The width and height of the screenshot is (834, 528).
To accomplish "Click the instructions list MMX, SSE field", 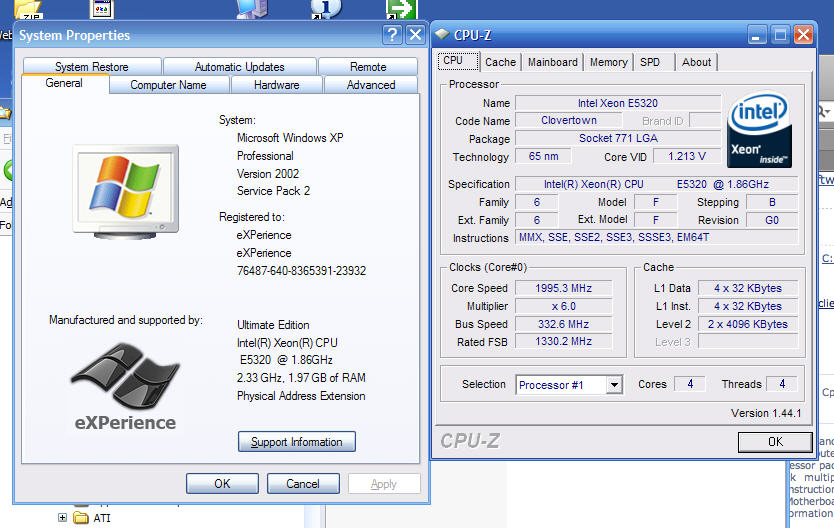I will pyautogui.click(x=656, y=237).
